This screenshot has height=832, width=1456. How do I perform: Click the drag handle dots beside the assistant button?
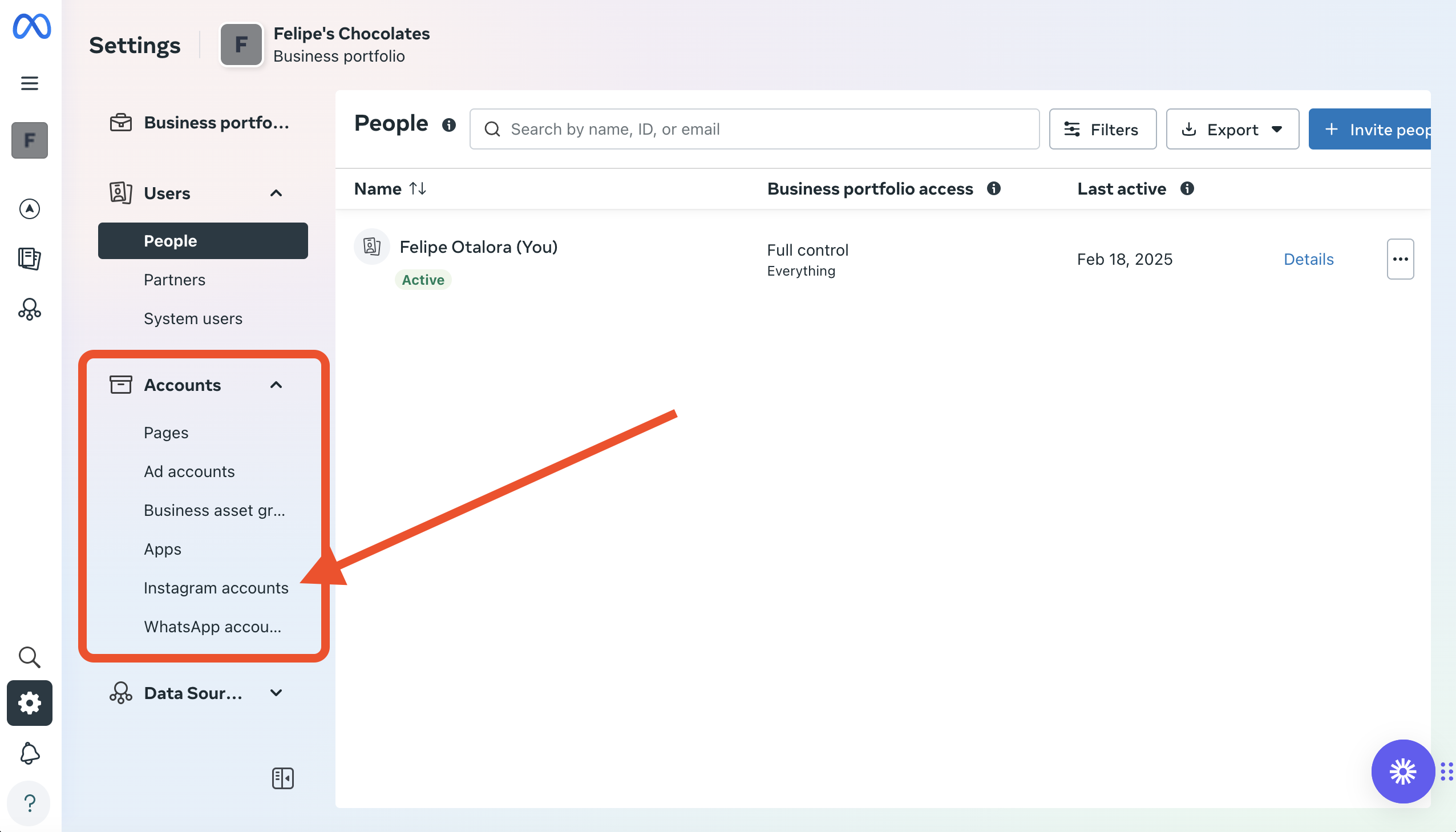(x=1447, y=772)
